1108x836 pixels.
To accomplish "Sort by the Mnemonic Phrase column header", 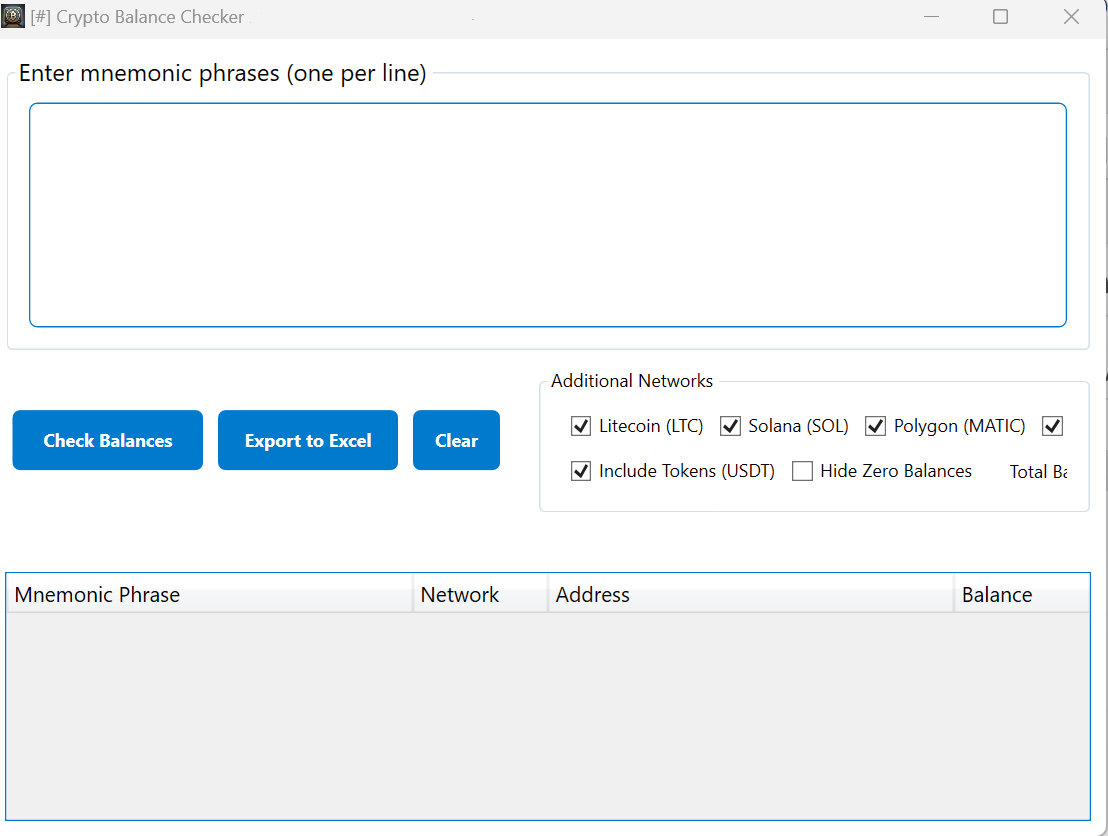I will click(x=210, y=595).
